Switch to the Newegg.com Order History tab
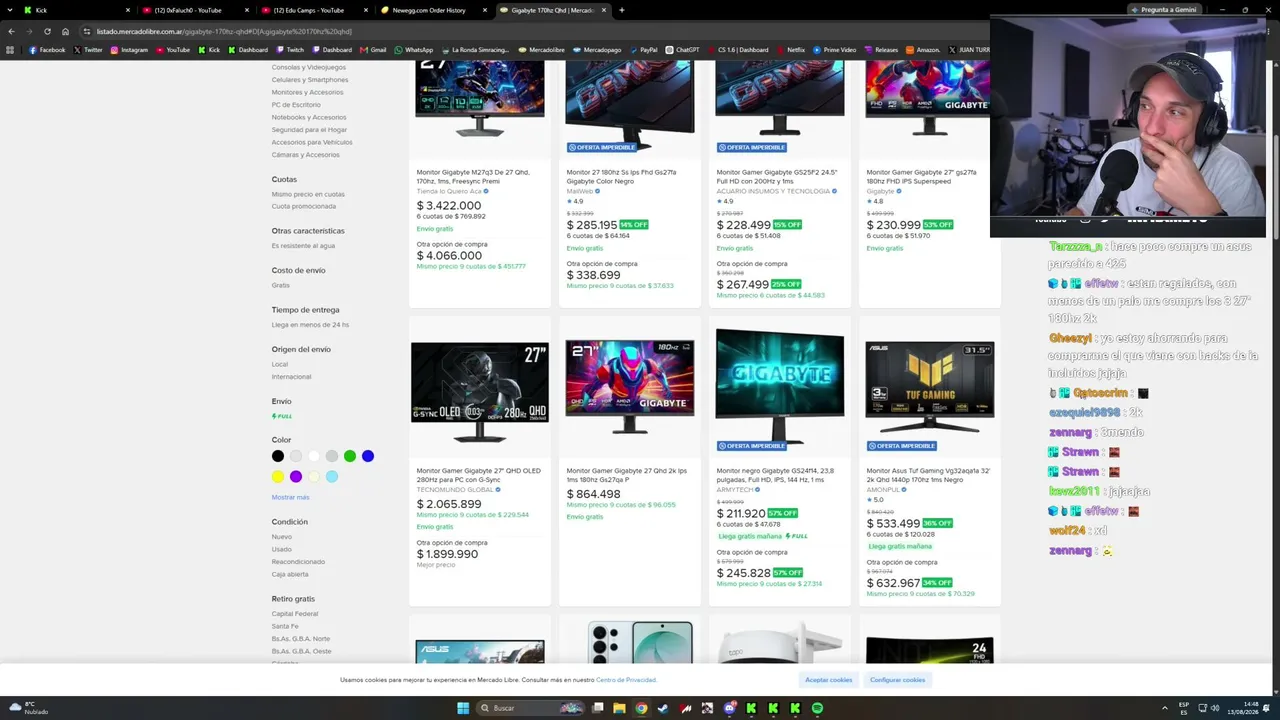The image size is (1280, 720). click(435, 10)
